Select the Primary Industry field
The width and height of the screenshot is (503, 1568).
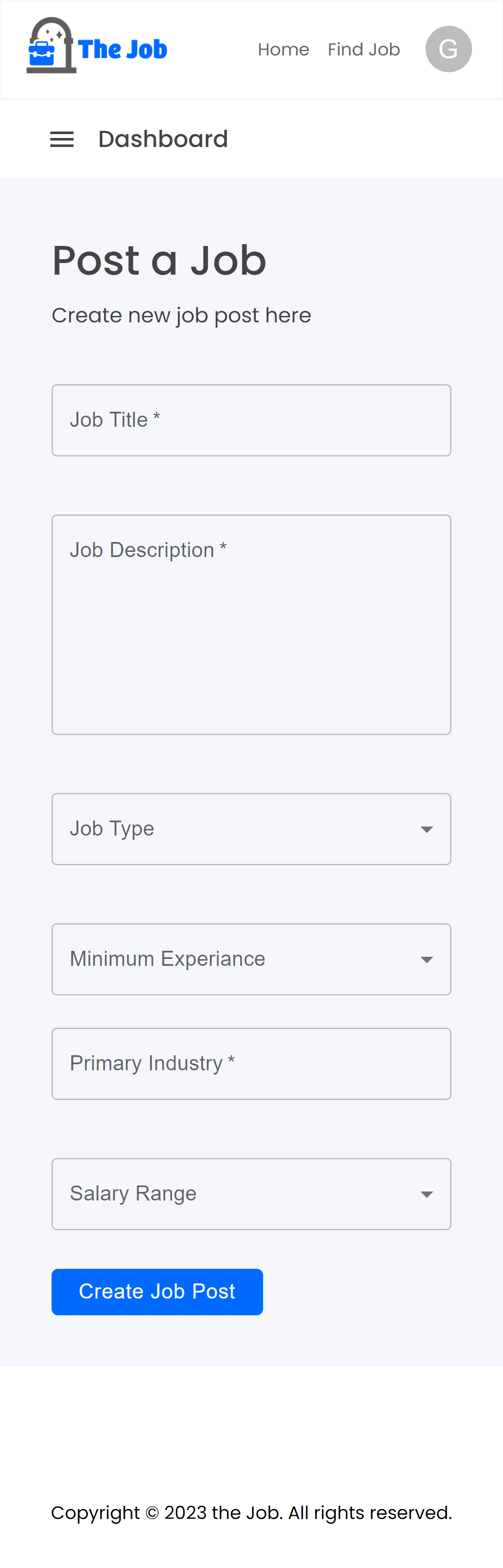tap(252, 1063)
